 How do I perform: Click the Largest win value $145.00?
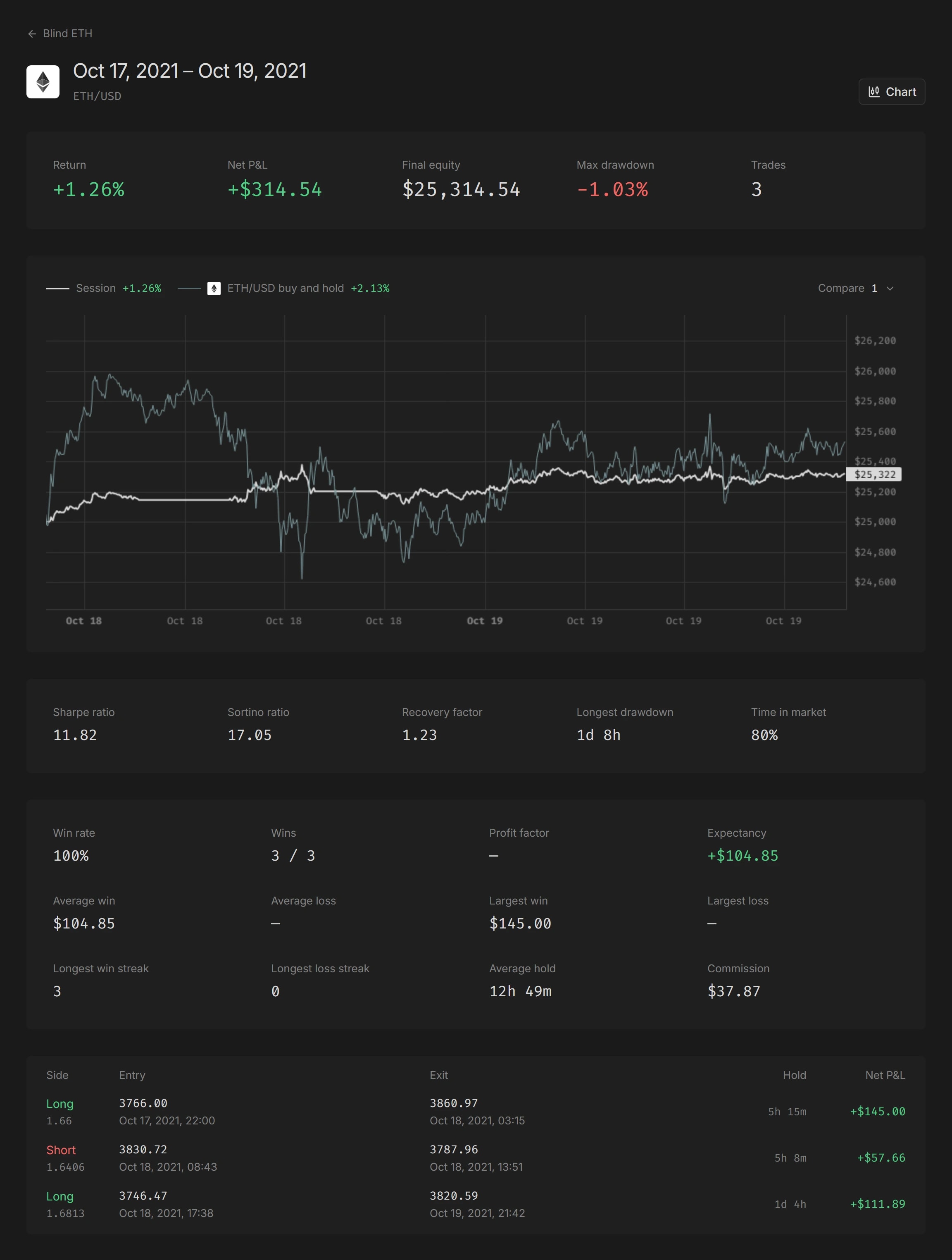point(520,924)
